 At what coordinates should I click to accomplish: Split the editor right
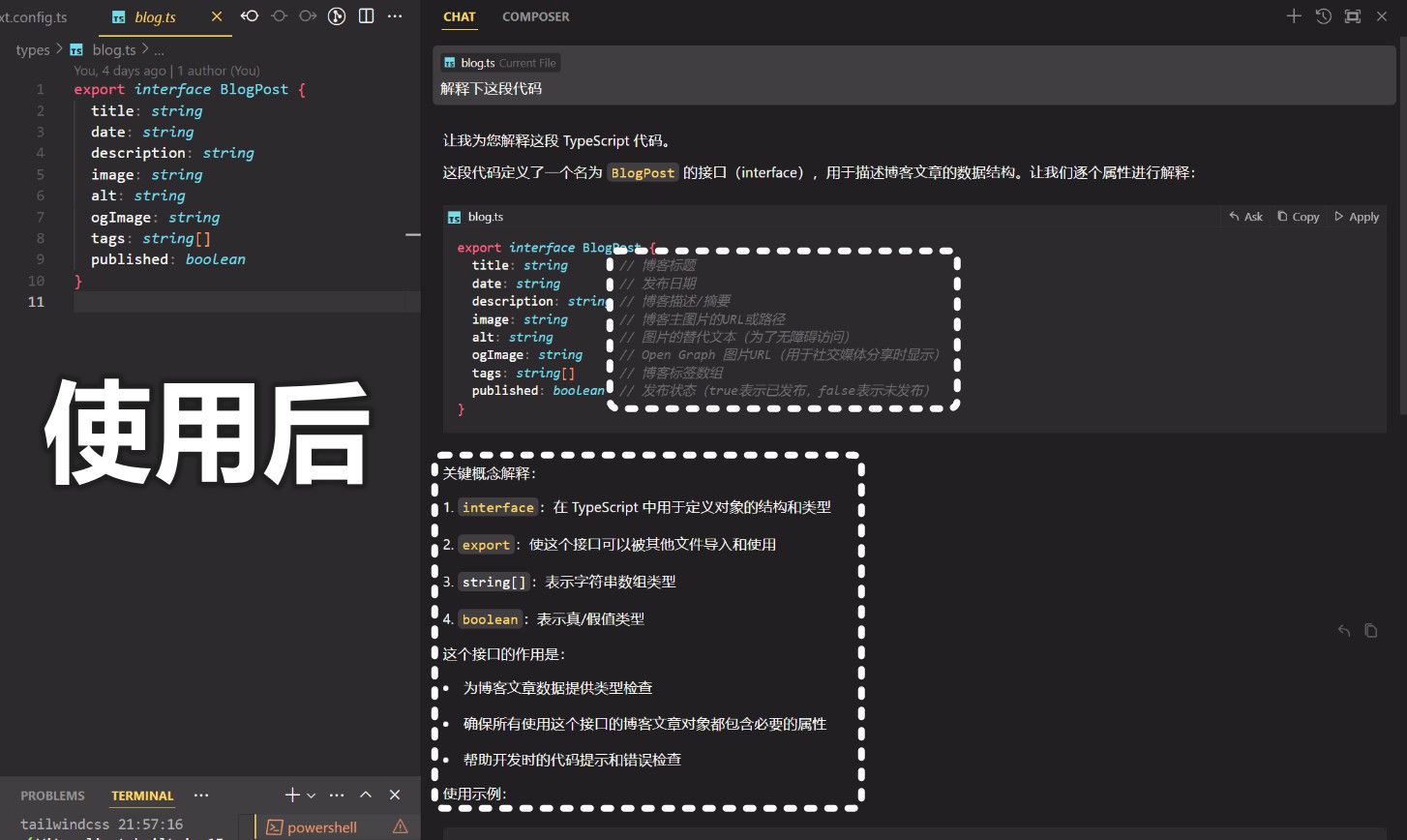point(367,16)
